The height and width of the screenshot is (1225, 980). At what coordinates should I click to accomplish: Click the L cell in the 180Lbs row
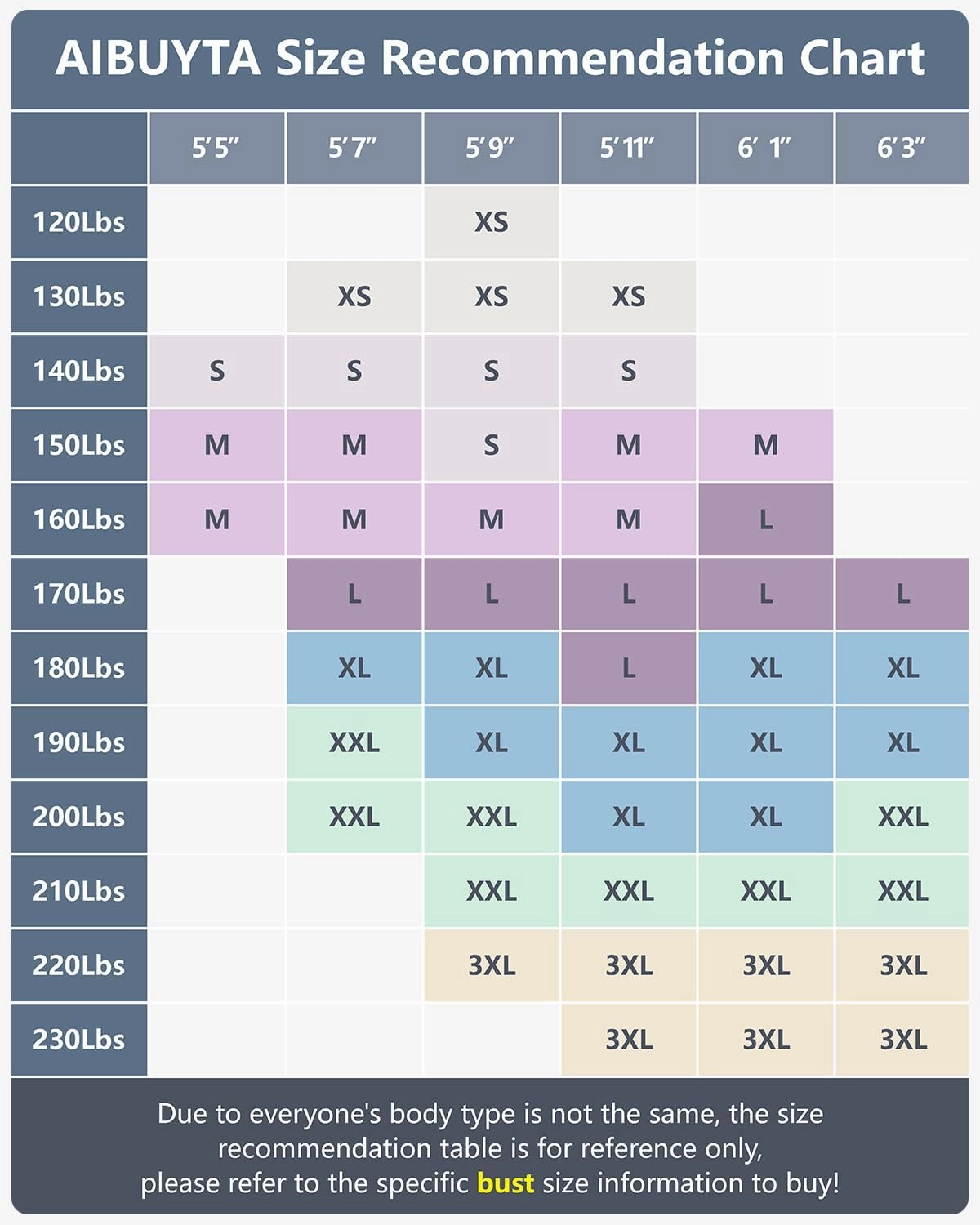(628, 668)
